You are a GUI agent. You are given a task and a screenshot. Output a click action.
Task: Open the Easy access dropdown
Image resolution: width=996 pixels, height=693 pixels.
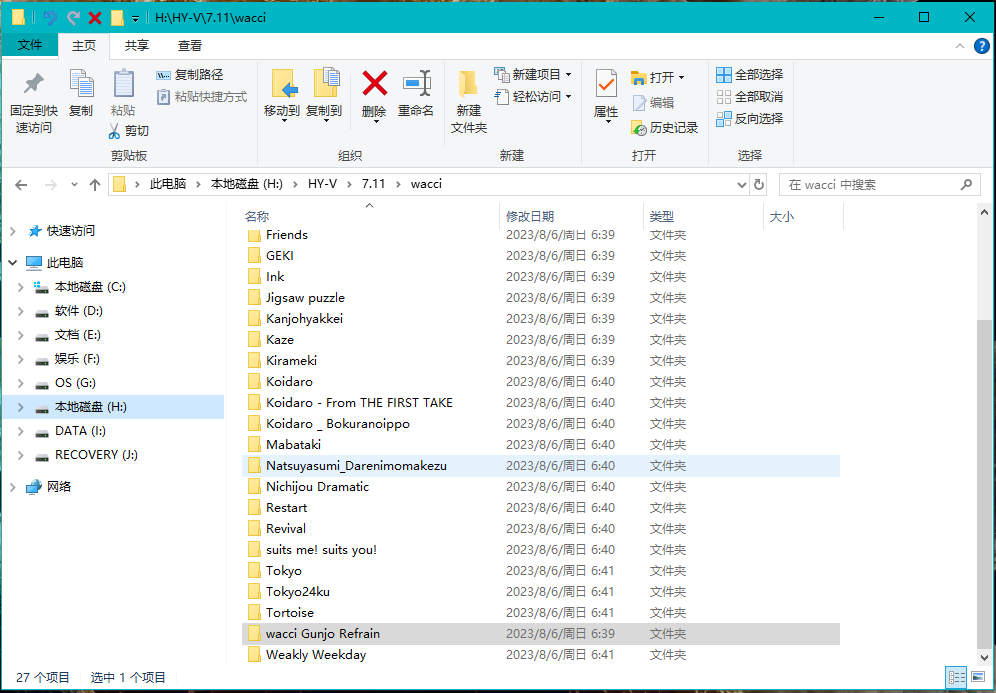tap(533, 97)
